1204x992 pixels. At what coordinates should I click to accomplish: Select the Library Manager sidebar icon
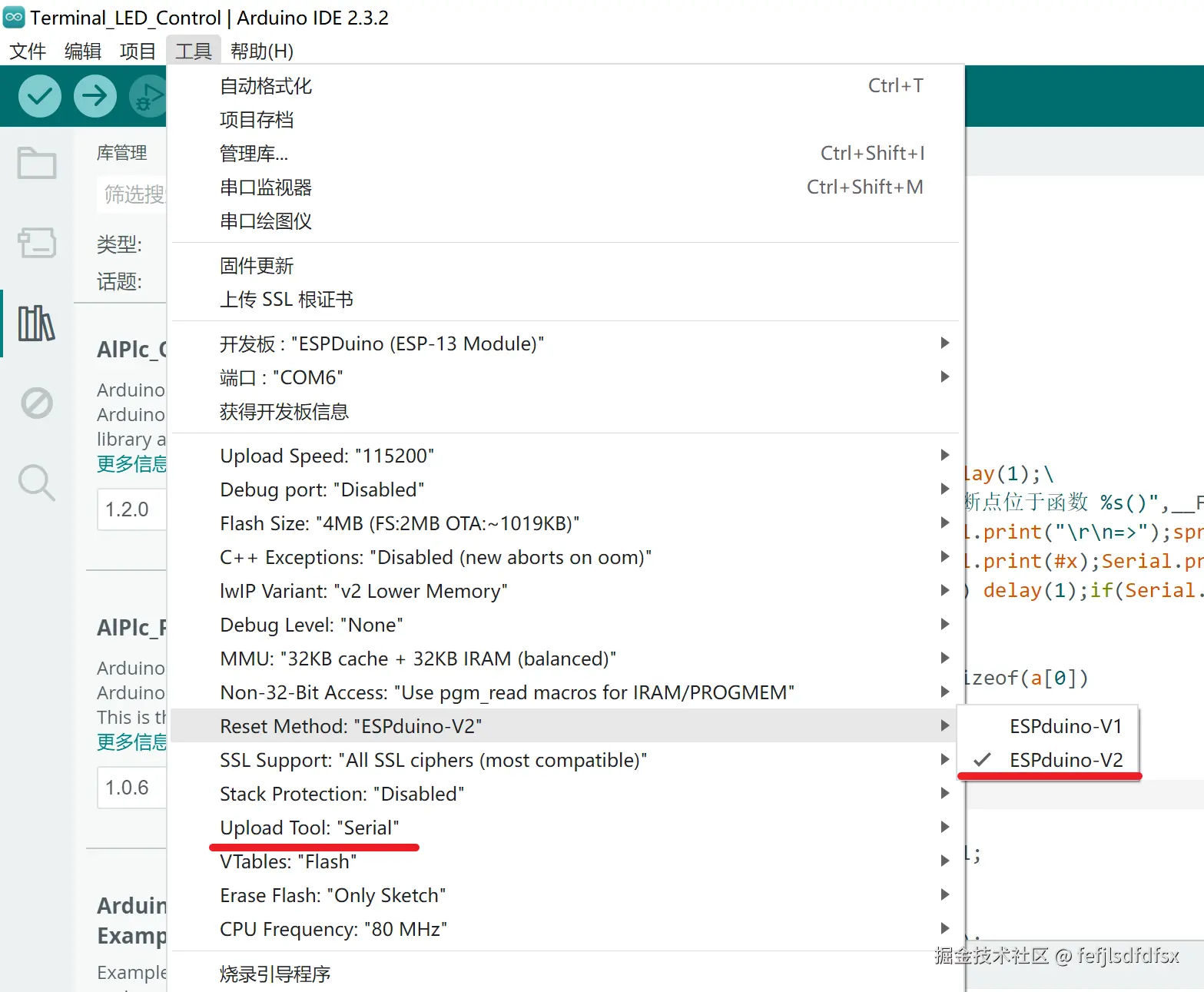(37, 323)
